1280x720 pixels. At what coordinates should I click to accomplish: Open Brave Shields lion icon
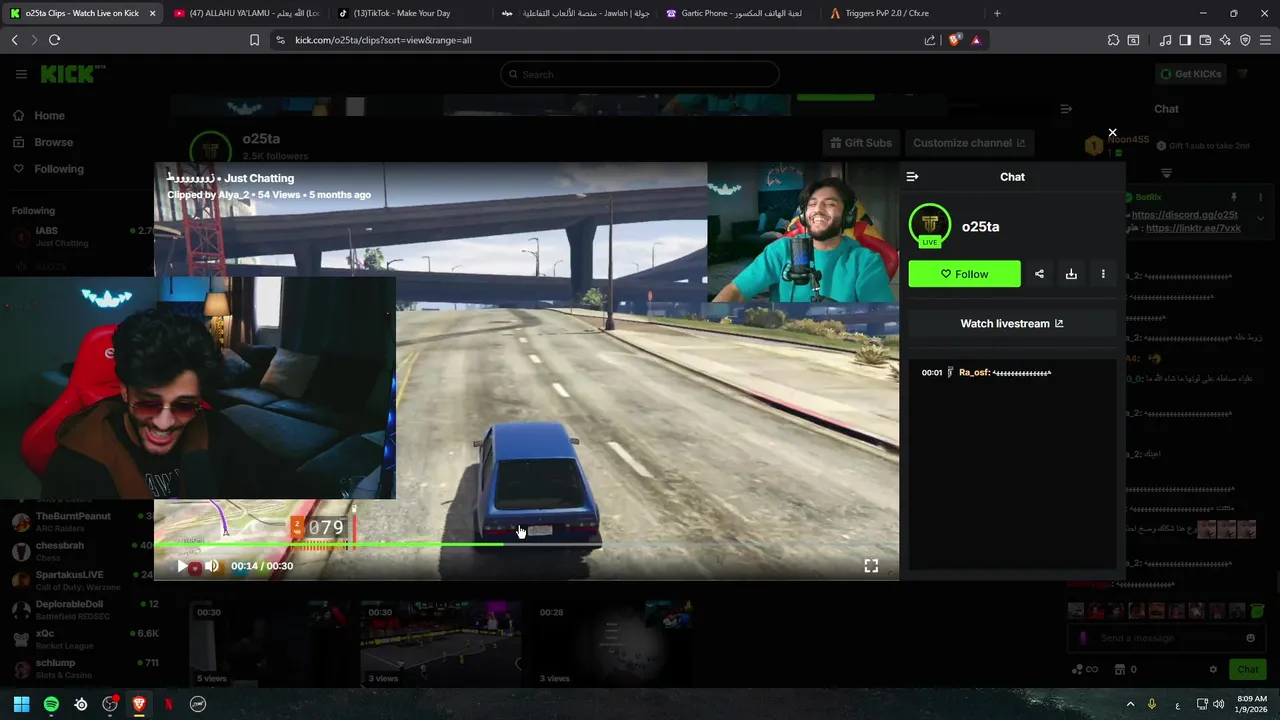pyautogui.click(x=954, y=40)
